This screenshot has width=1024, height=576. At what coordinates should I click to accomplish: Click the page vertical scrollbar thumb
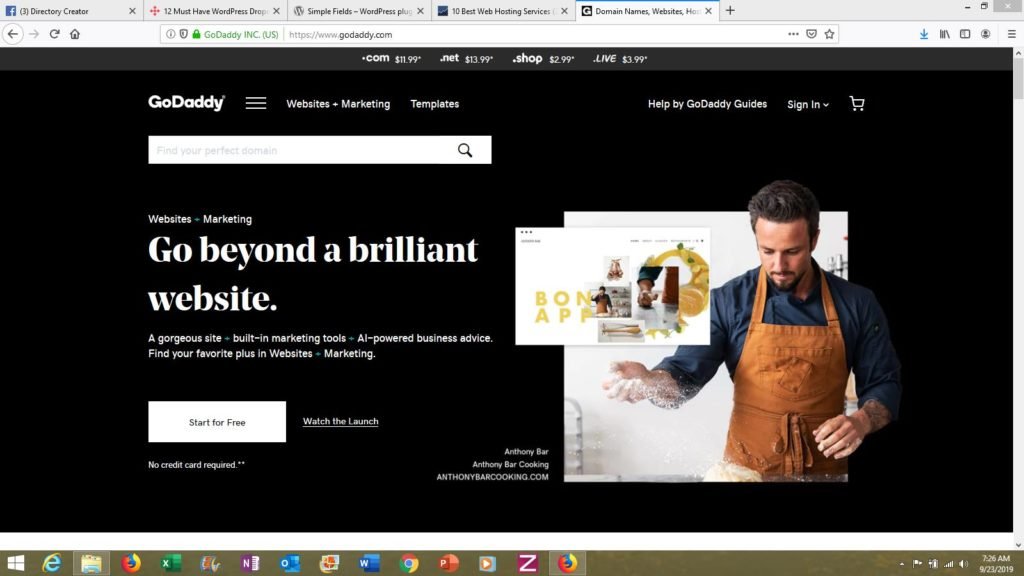(1018, 80)
